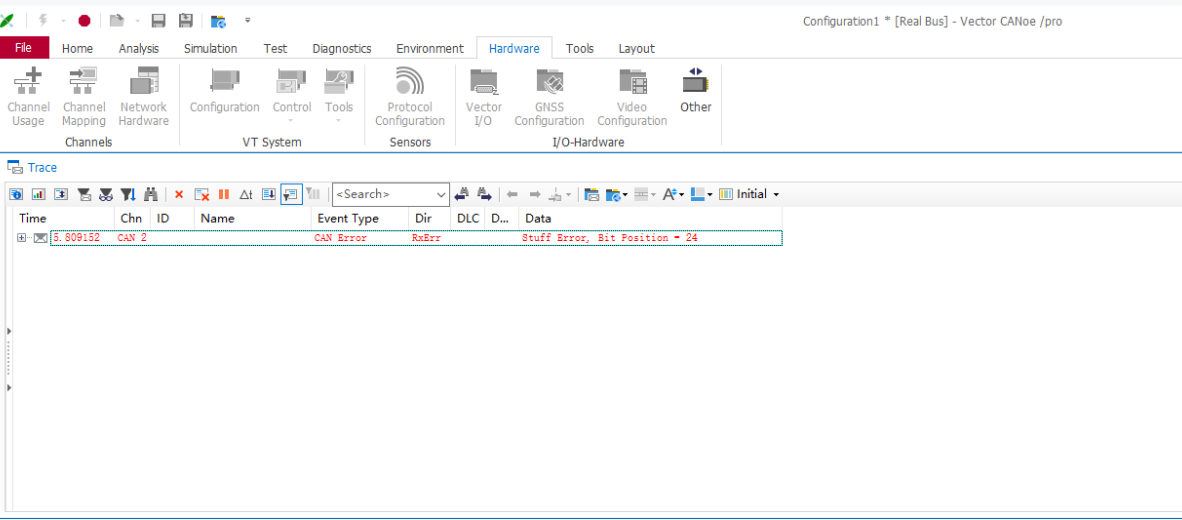Open the start measurement dropdown arrow
This screenshot has height=520, width=1182.
pyautogui.click(x=63, y=20)
